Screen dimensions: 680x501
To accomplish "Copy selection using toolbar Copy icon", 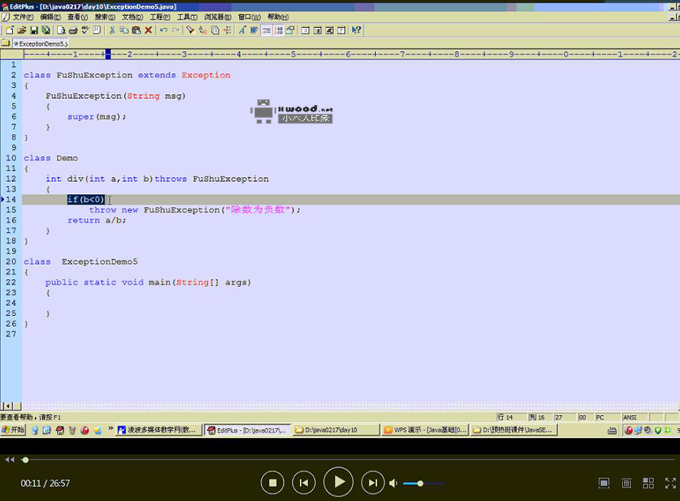I will click(124, 30).
